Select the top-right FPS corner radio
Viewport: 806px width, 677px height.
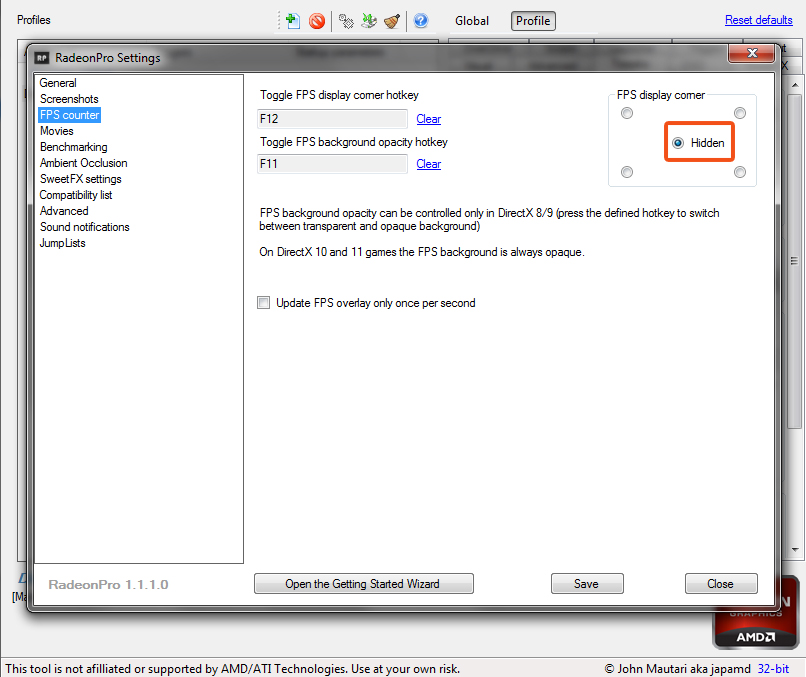(740, 113)
